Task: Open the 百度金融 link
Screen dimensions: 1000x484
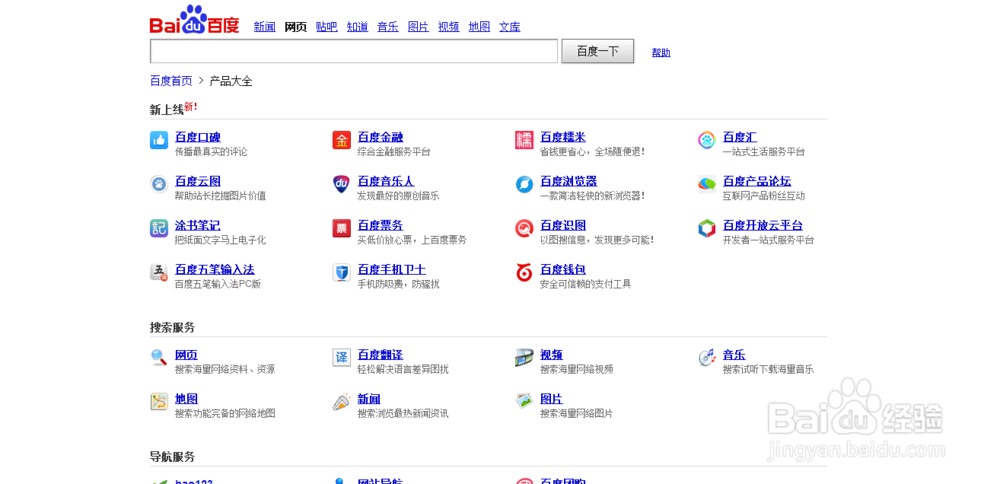Action: tap(380, 137)
